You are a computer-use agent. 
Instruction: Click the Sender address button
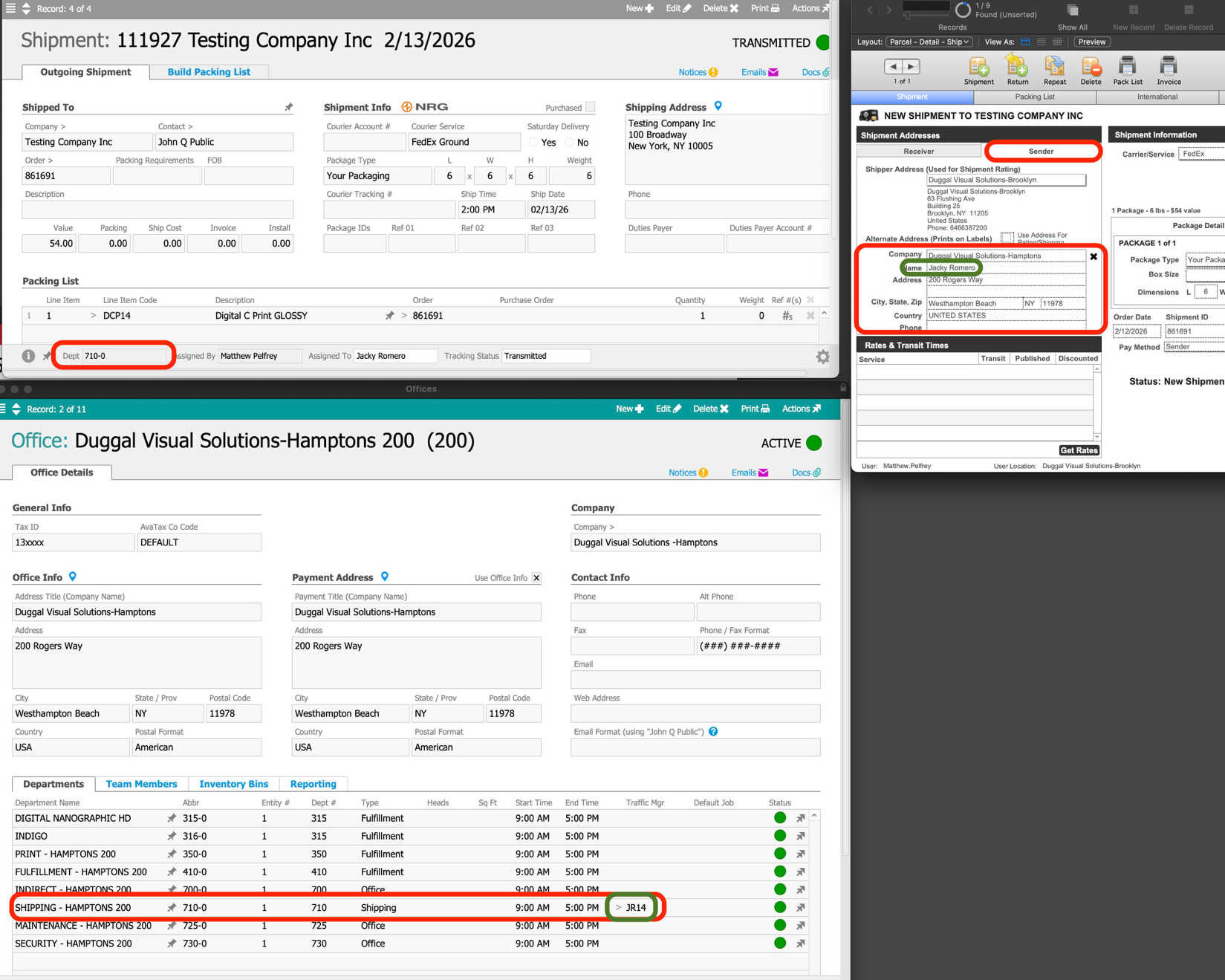pyautogui.click(x=1041, y=152)
